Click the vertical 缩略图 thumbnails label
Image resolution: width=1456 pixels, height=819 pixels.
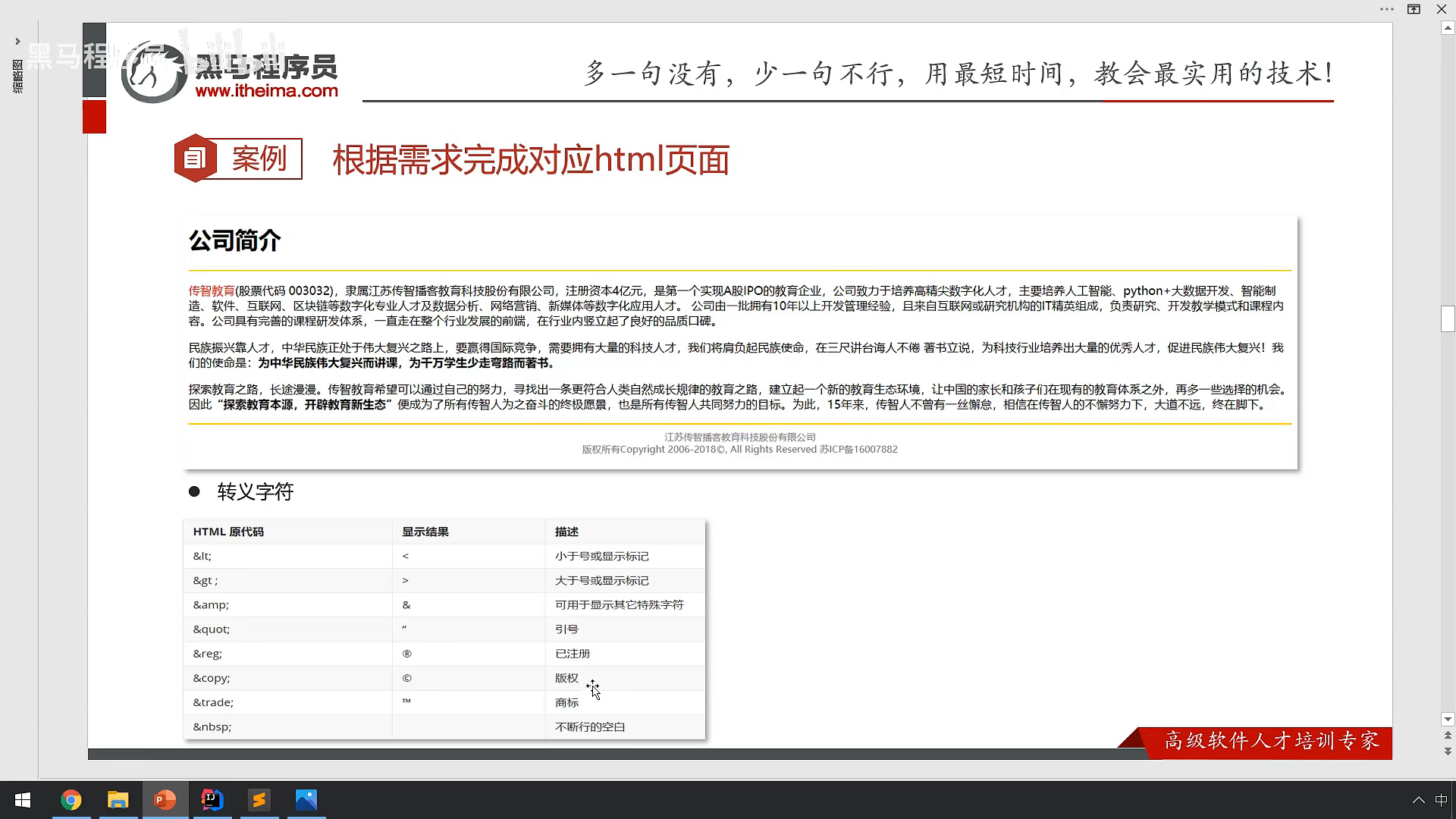coord(17,76)
